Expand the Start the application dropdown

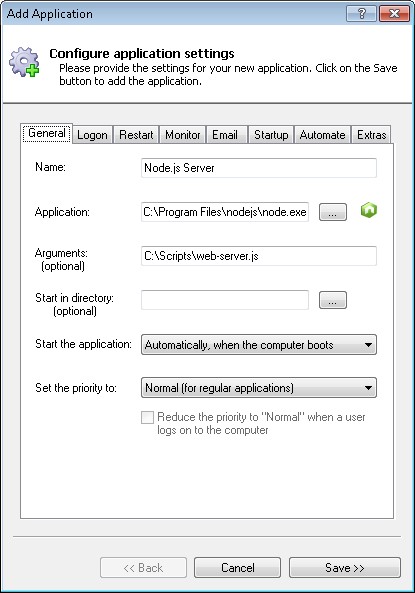(259, 345)
